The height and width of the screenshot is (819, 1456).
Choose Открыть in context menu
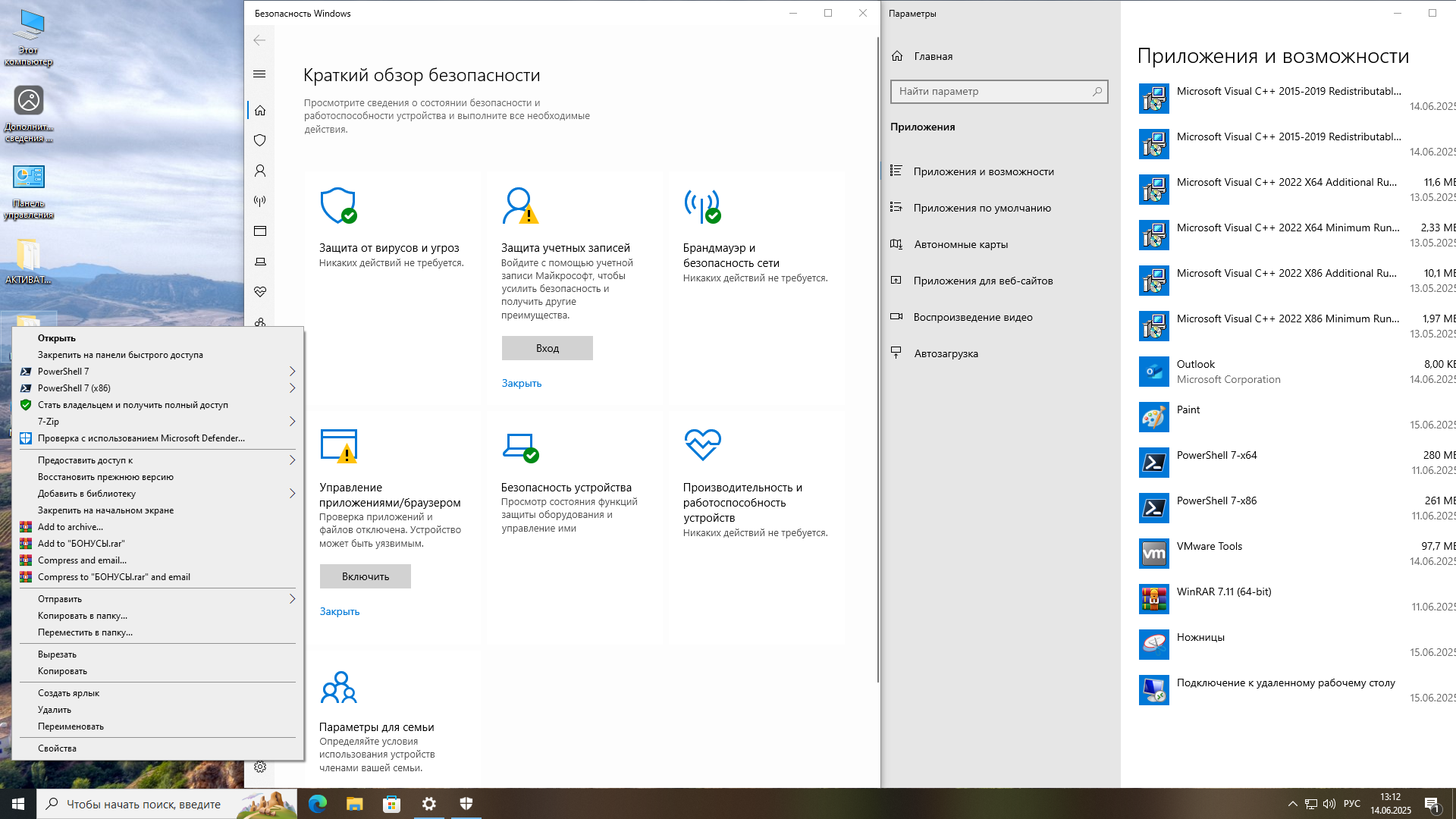158,338
